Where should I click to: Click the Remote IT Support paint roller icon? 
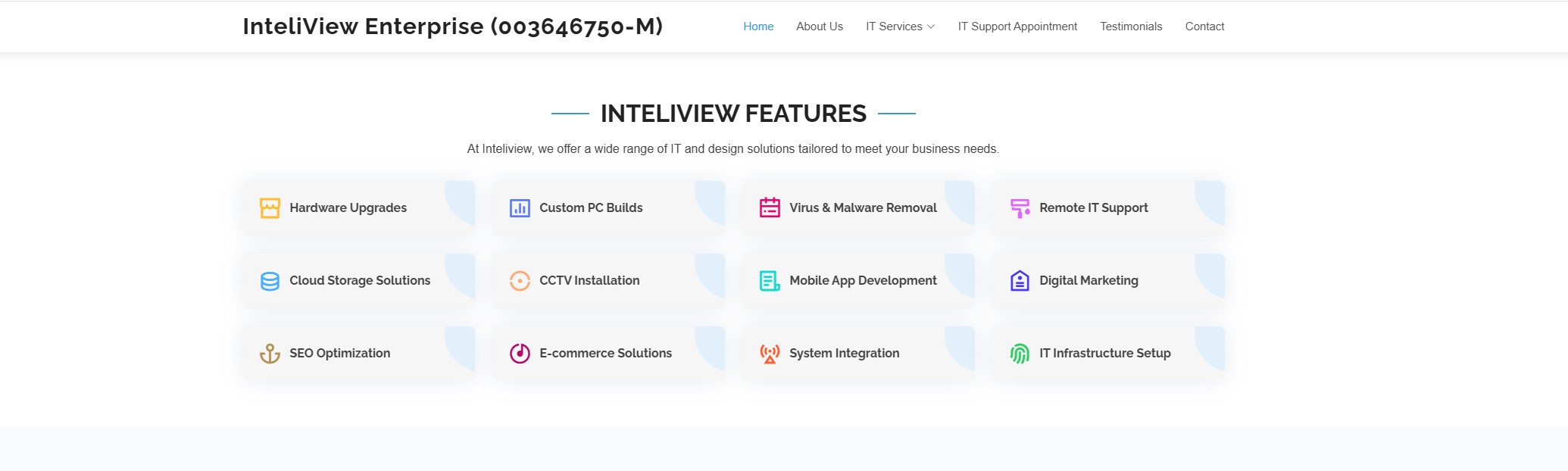coord(1020,208)
